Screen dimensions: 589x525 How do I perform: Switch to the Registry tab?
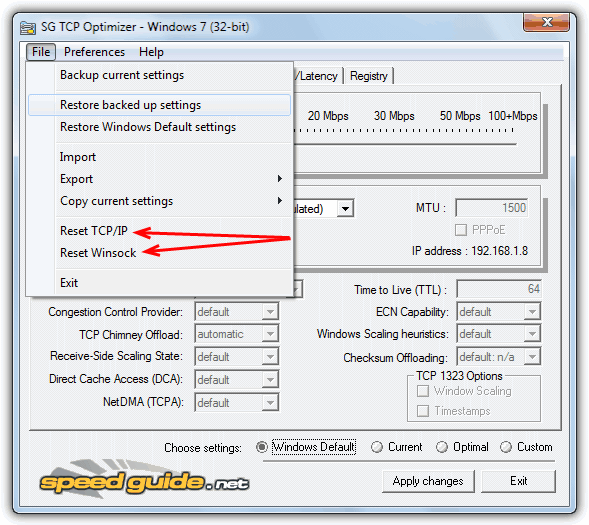369,76
